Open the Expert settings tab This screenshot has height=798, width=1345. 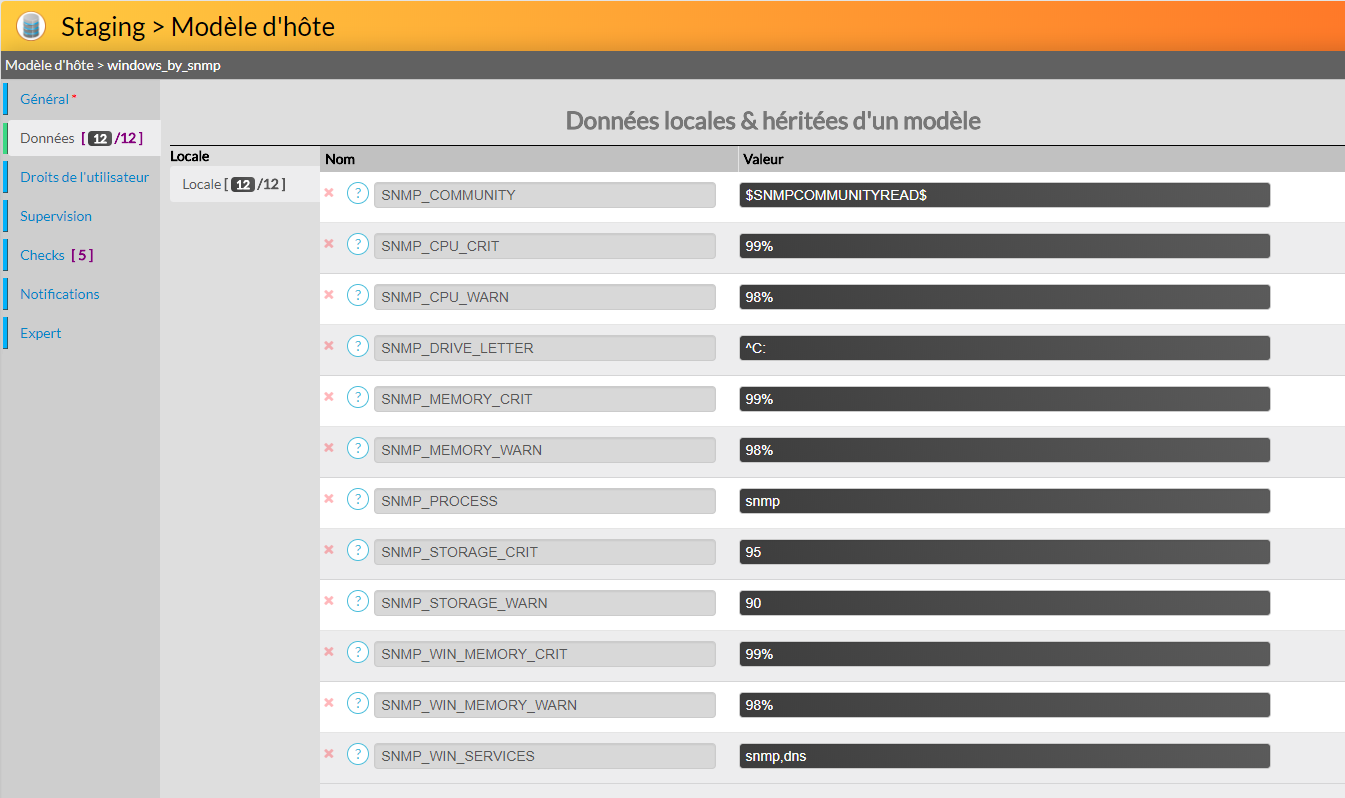(41, 333)
